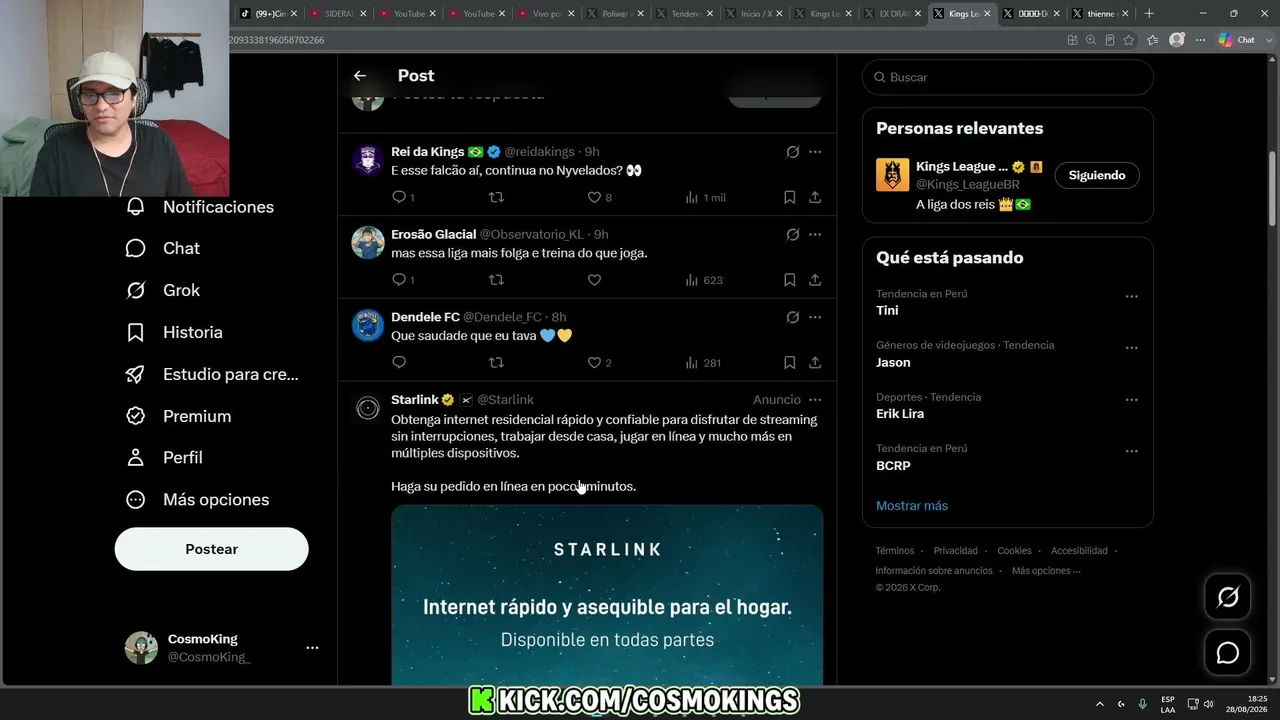Add page to favorites with star icon
The width and height of the screenshot is (1280, 720).
pyautogui.click(x=1129, y=40)
